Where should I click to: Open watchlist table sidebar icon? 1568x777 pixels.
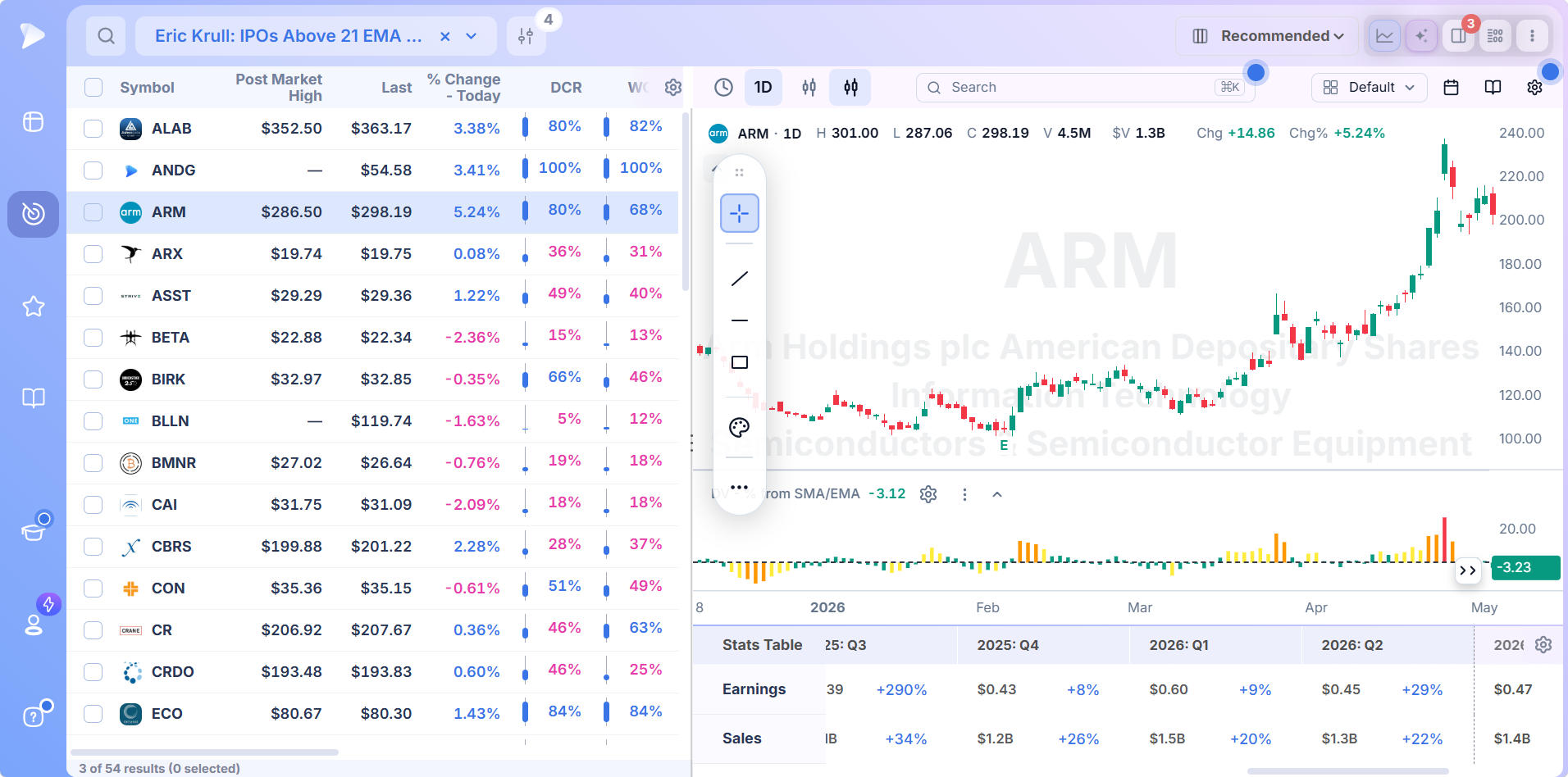[x=33, y=121]
